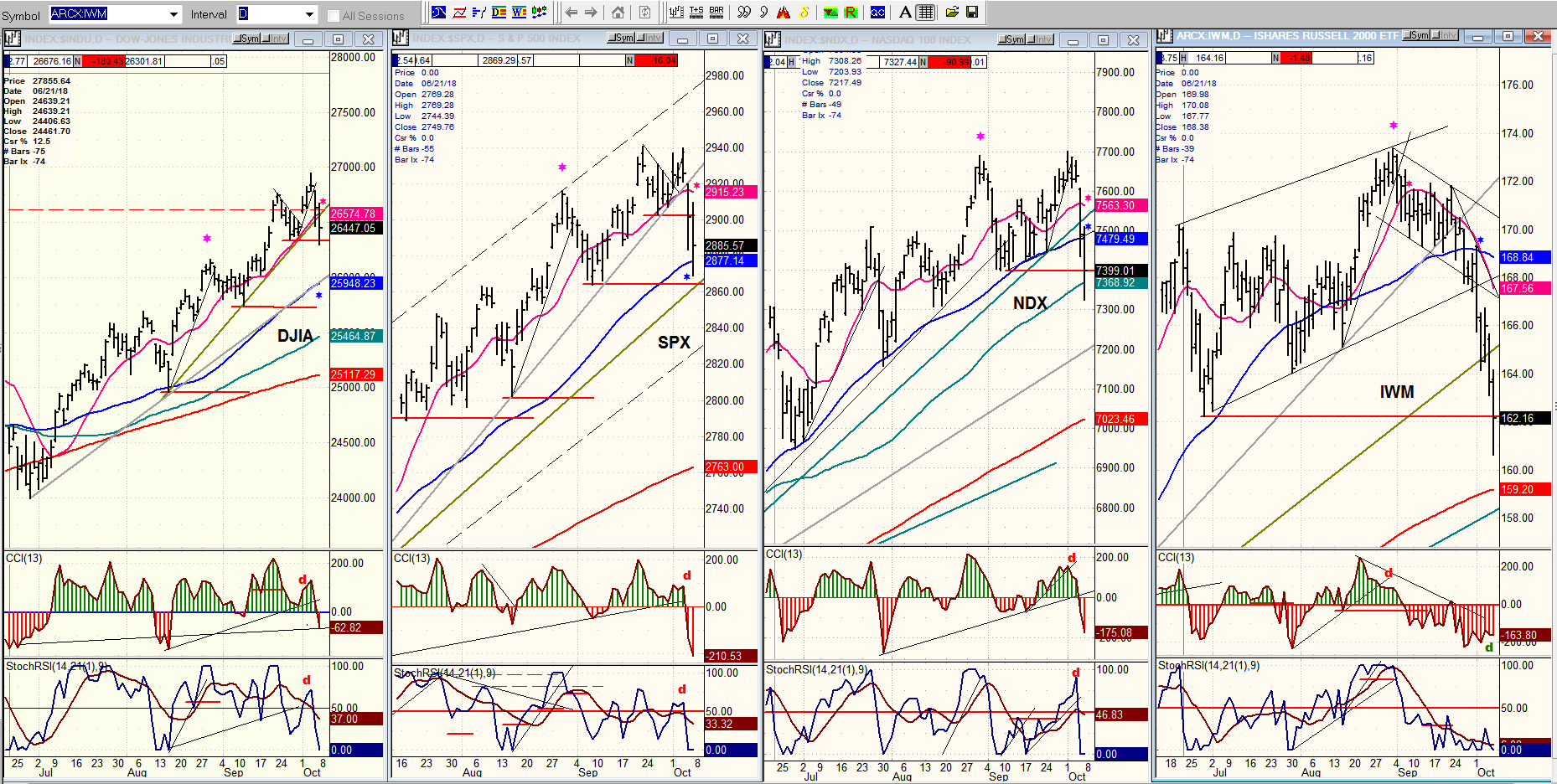Click the home toolbar icon
The height and width of the screenshot is (784, 1557).
[618, 13]
